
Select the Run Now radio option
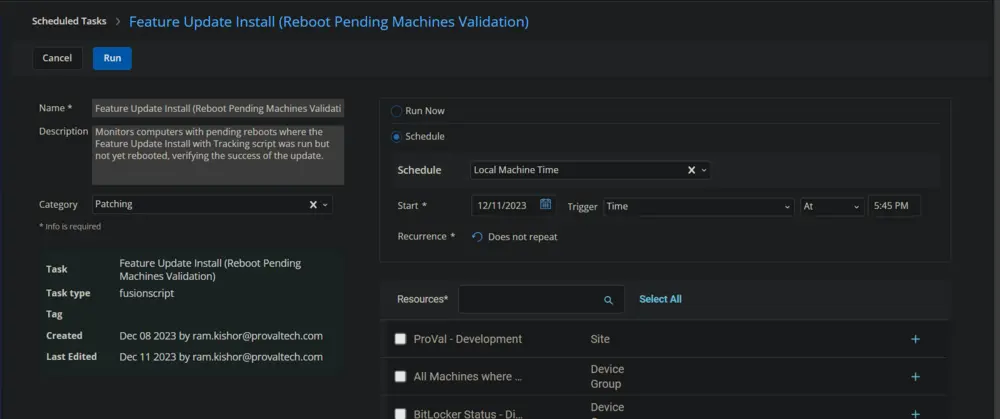(397, 111)
